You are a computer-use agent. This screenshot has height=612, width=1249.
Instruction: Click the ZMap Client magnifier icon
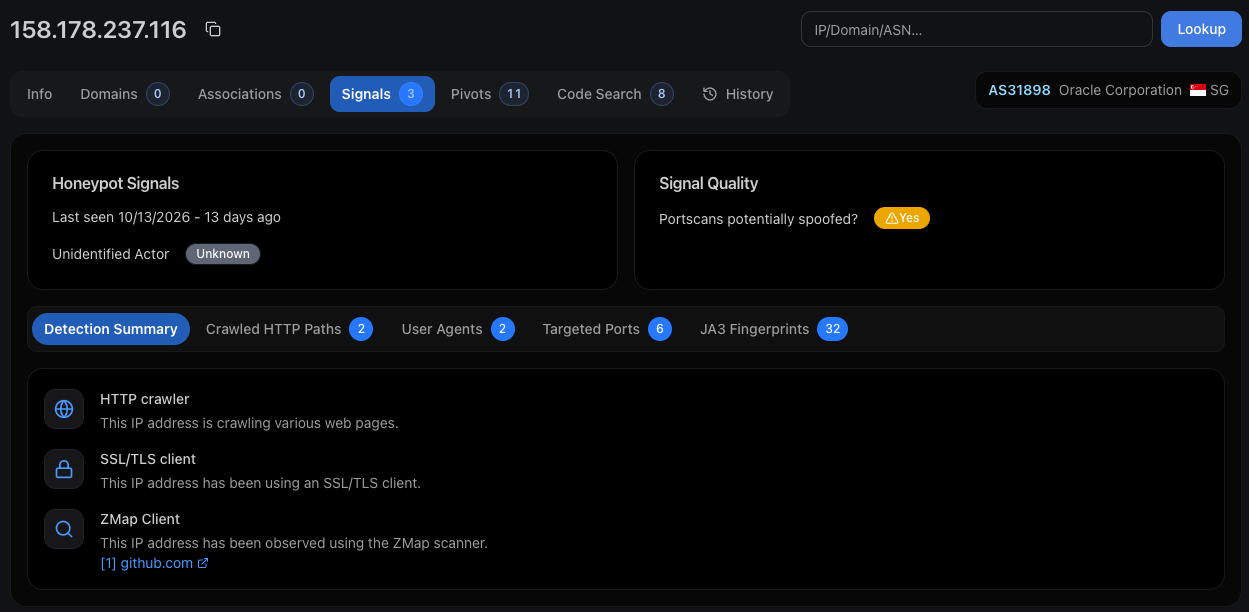coord(64,529)
